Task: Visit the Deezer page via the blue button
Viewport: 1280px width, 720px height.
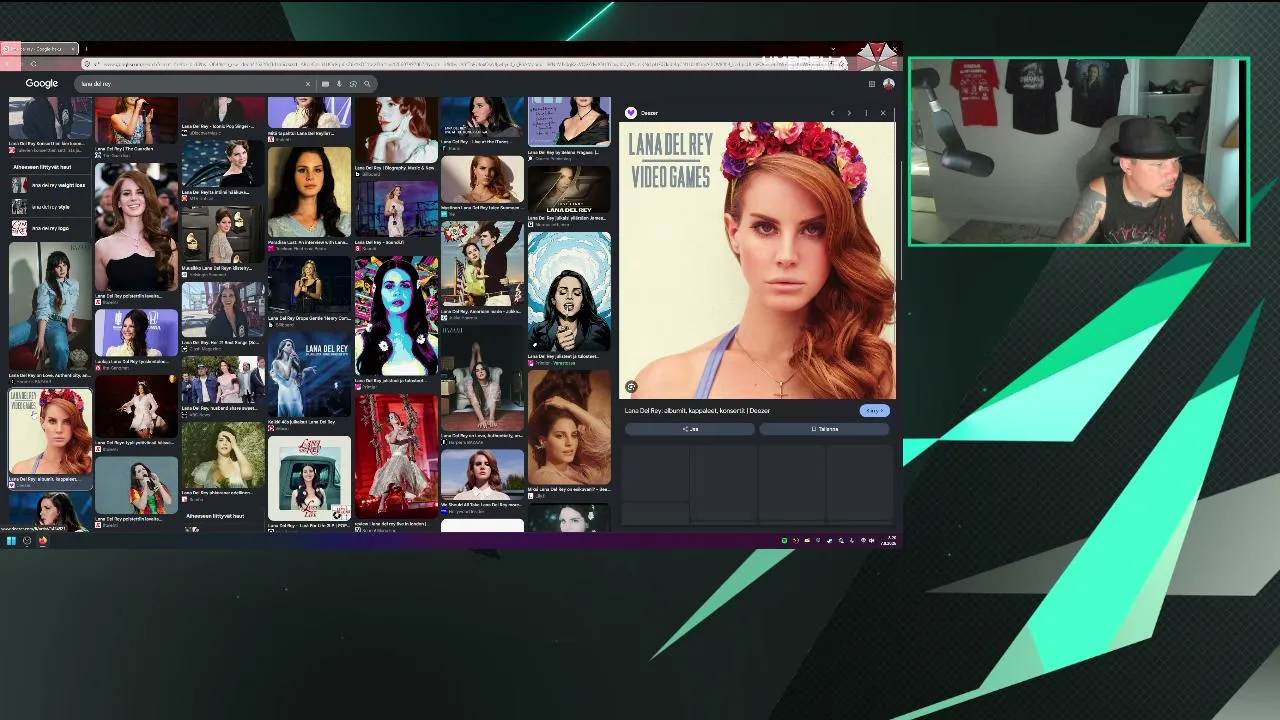Action: [x=874, y=411]
